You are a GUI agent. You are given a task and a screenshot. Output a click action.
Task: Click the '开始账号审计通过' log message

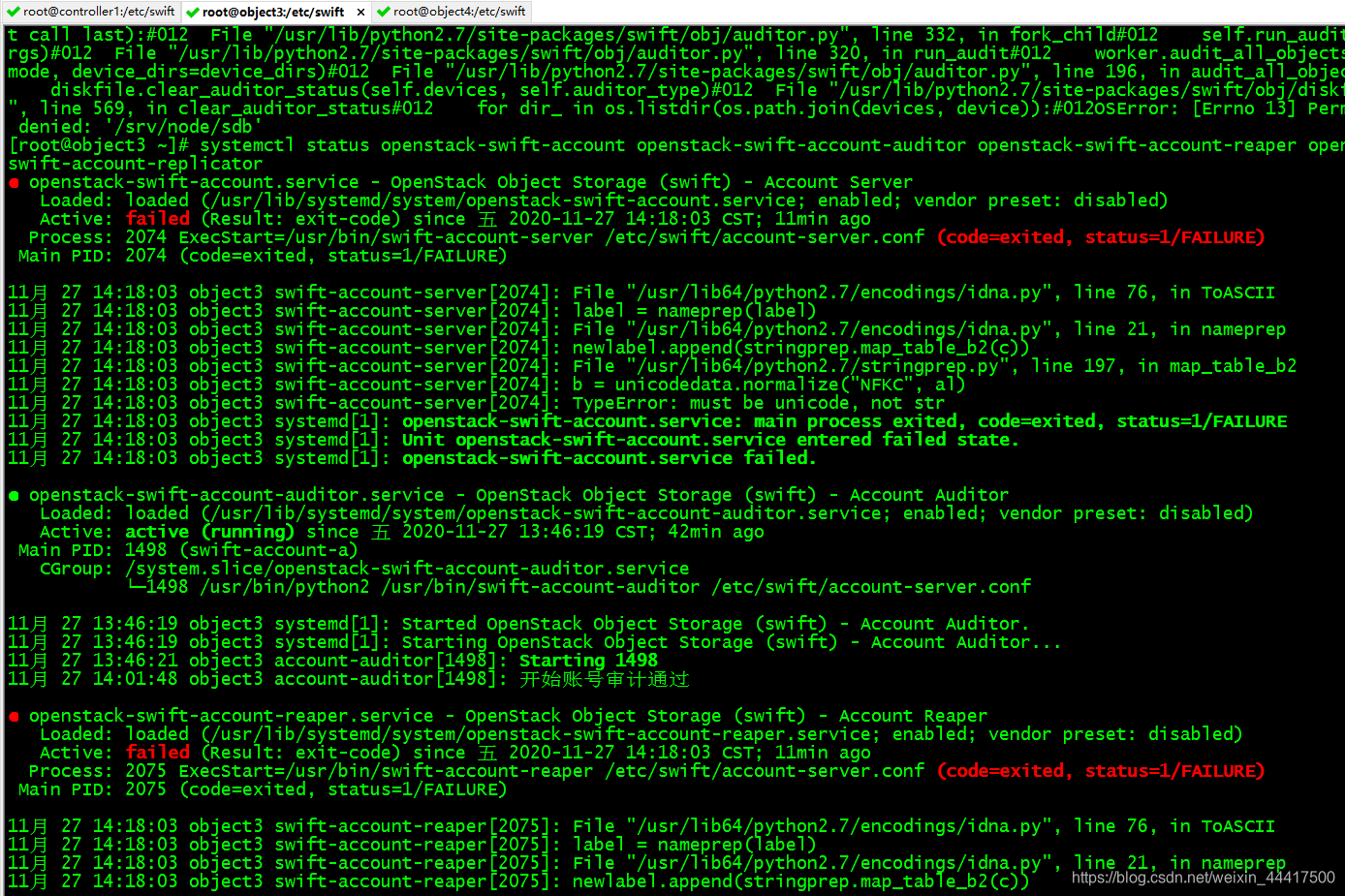point(605,679)
